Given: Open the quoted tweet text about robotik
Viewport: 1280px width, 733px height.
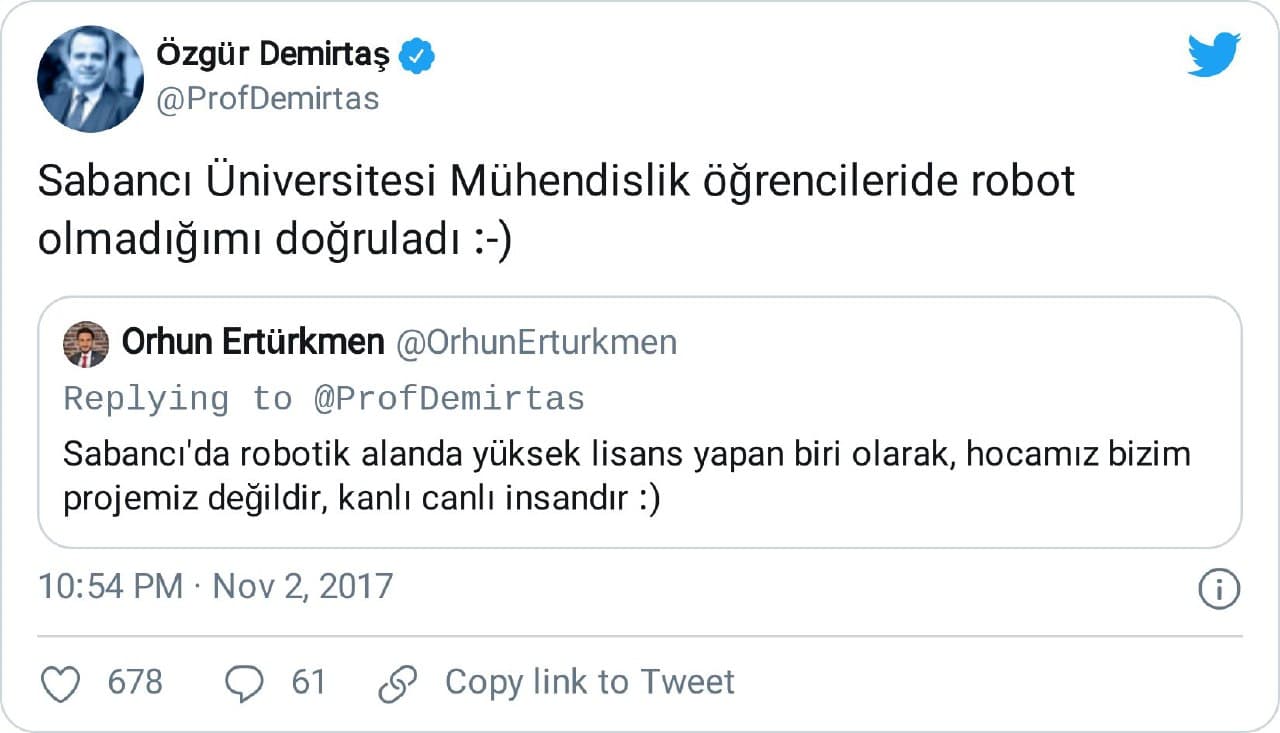Looking at the screenshot, I should 626,454.
